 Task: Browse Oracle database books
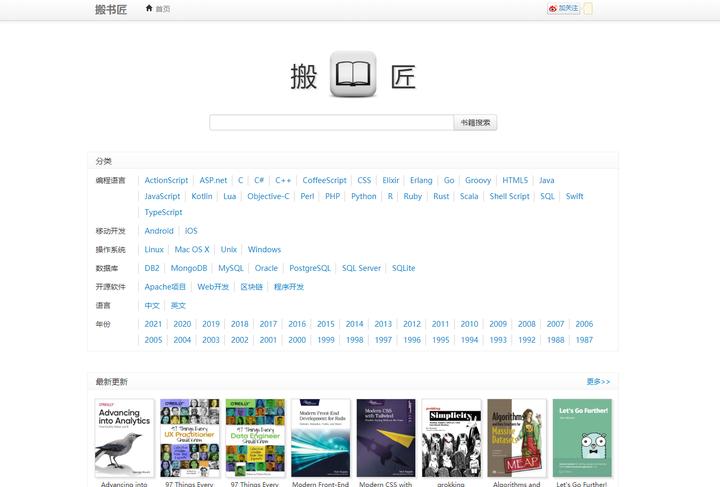pos(266,268)
